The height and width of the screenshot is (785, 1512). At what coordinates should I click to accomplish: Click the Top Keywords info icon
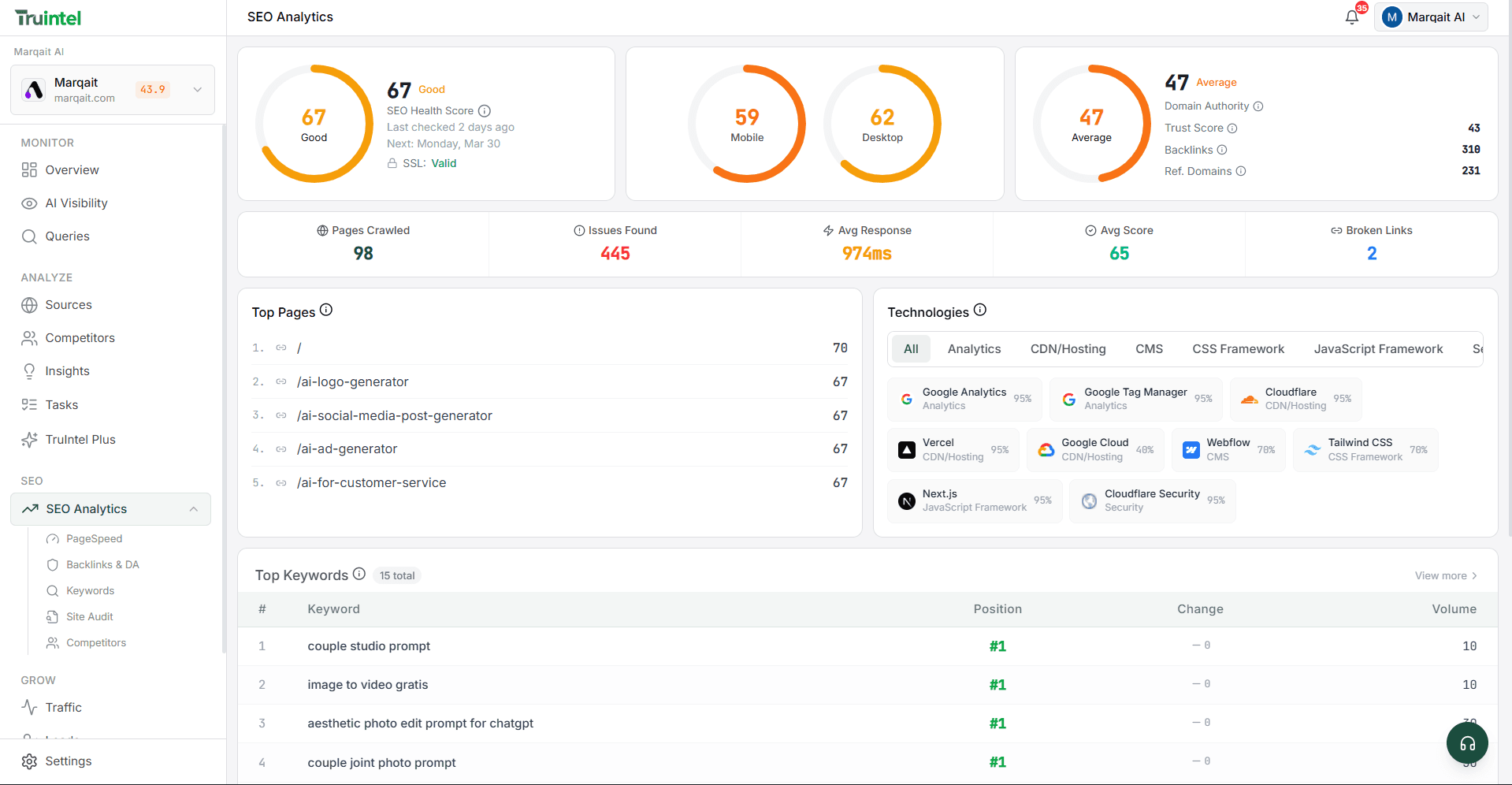(x=359, y=574)
